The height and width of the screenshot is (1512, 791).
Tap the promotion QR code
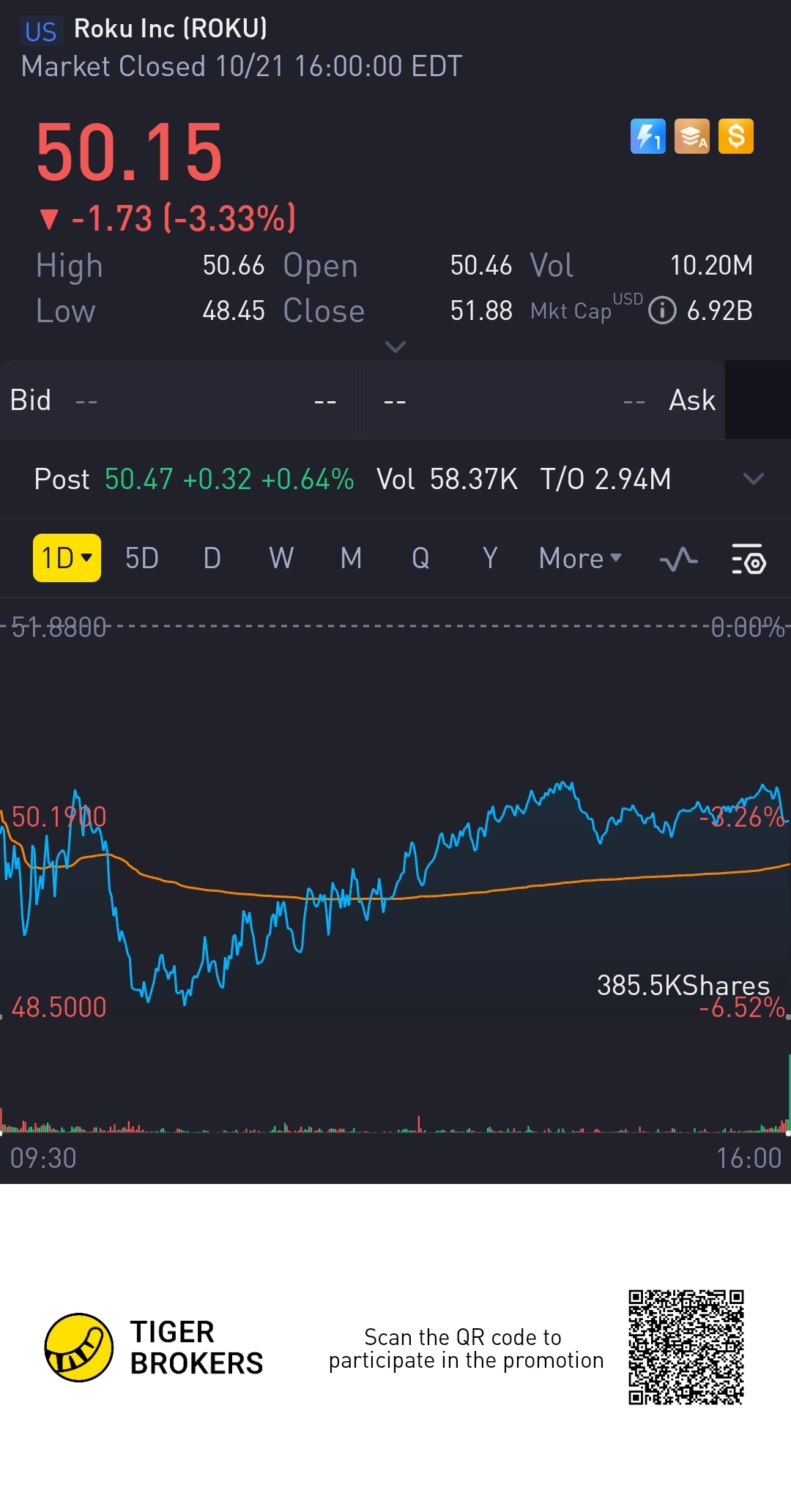click(686, 1347)
